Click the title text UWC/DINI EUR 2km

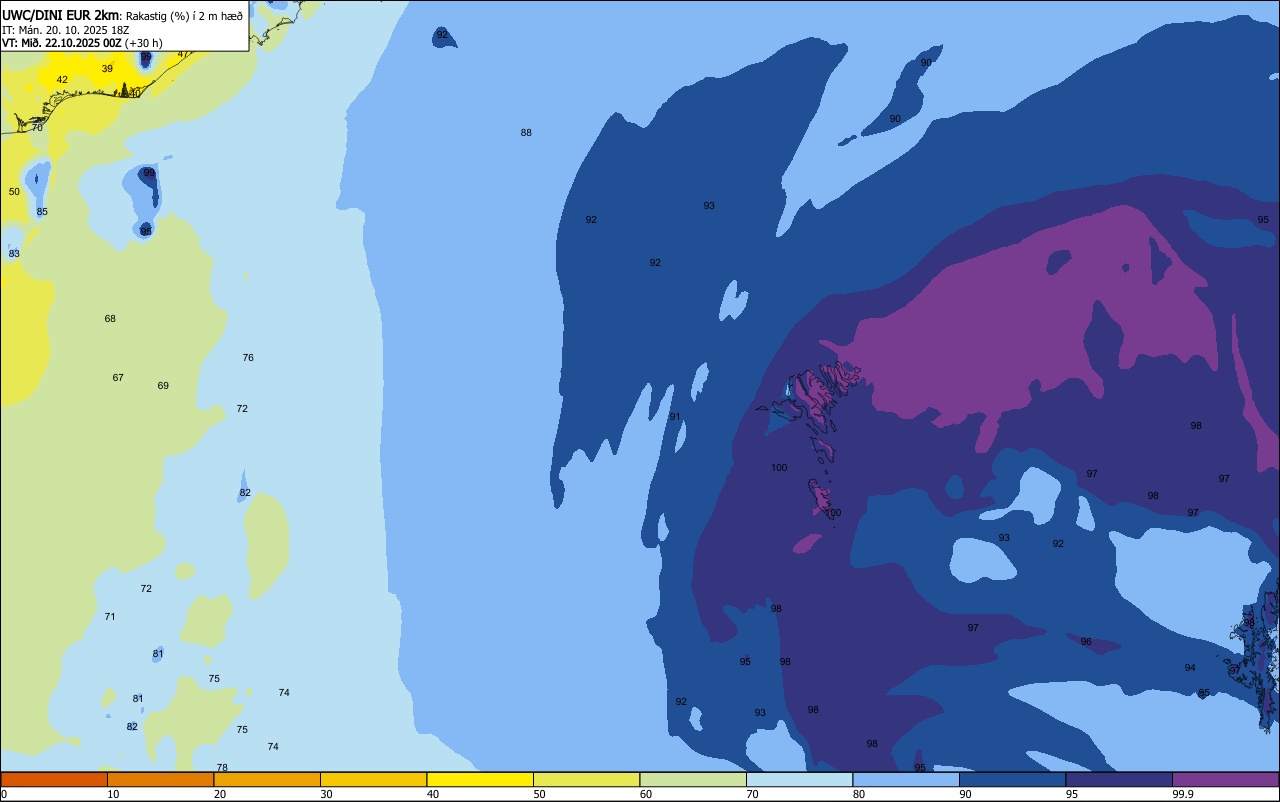point(61,15)
